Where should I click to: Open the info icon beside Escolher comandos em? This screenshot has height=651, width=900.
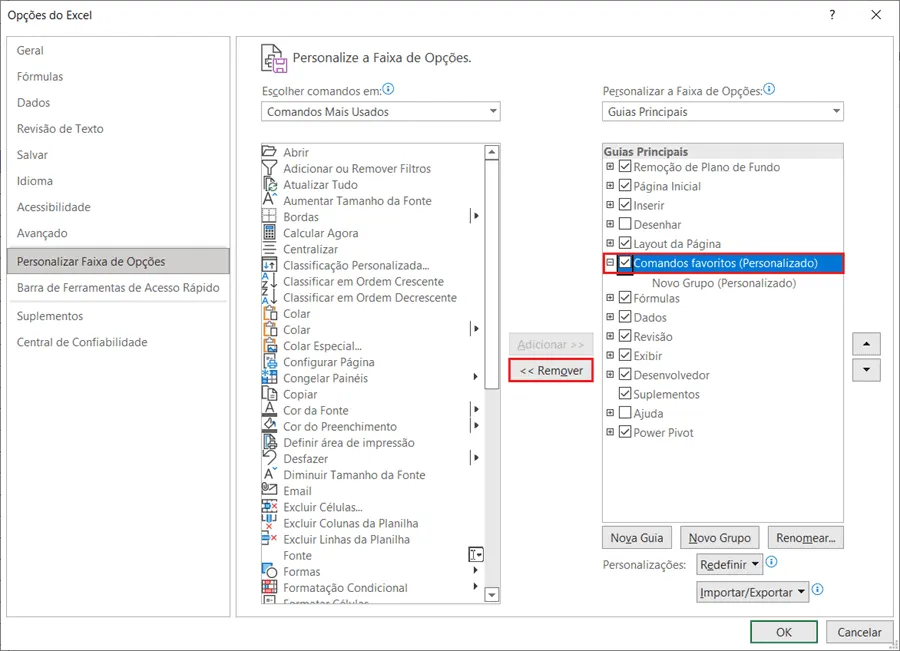point(389,89)
